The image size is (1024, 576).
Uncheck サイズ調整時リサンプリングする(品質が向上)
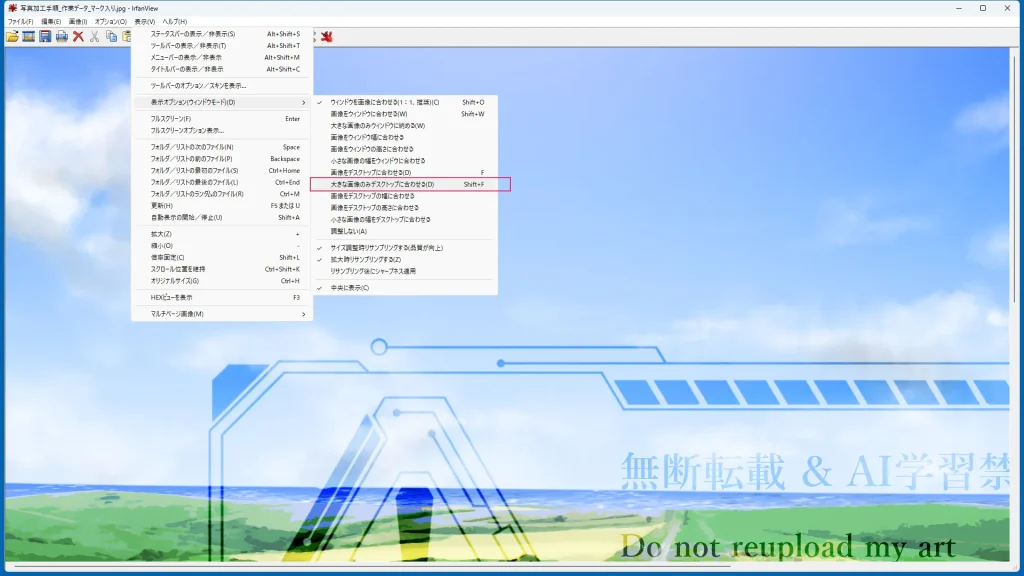(404, 248)
